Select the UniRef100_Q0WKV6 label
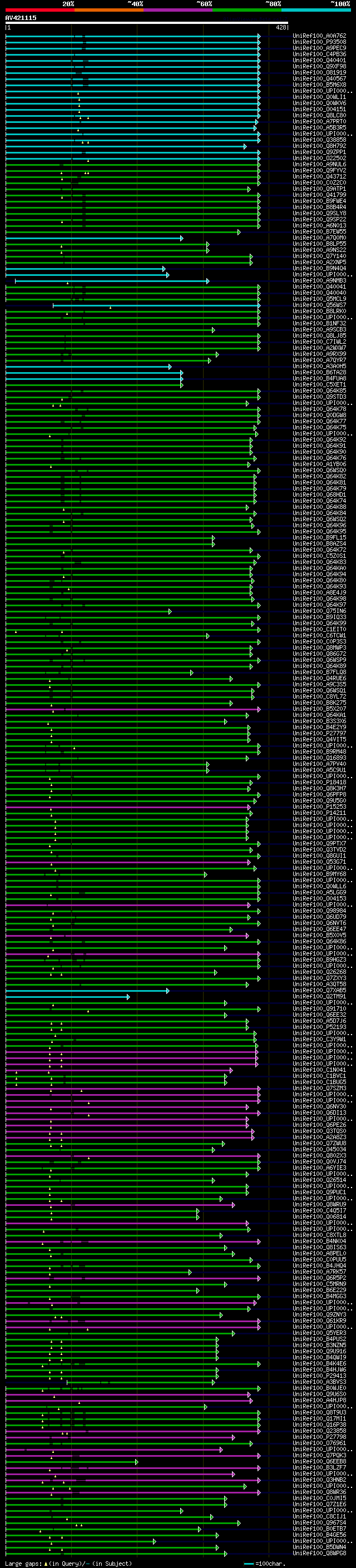Image resolution: width=356 pixels, height=1568 pixels. click(x=319, y=103)
